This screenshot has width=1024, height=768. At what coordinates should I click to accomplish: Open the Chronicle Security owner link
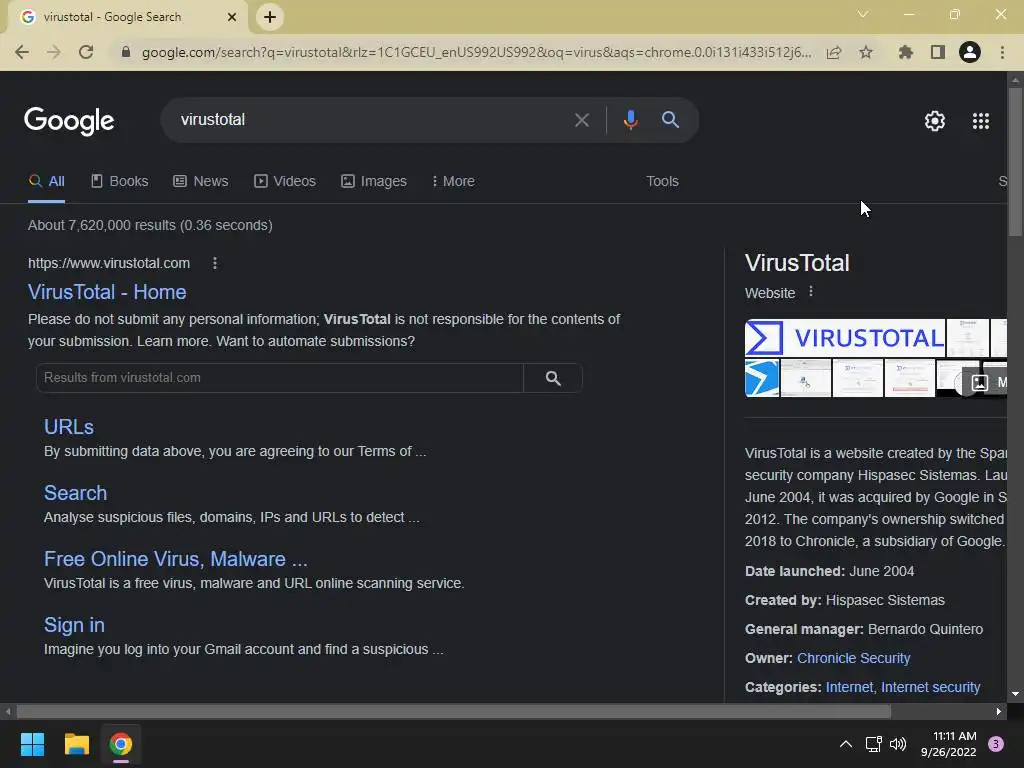[854, 658]
